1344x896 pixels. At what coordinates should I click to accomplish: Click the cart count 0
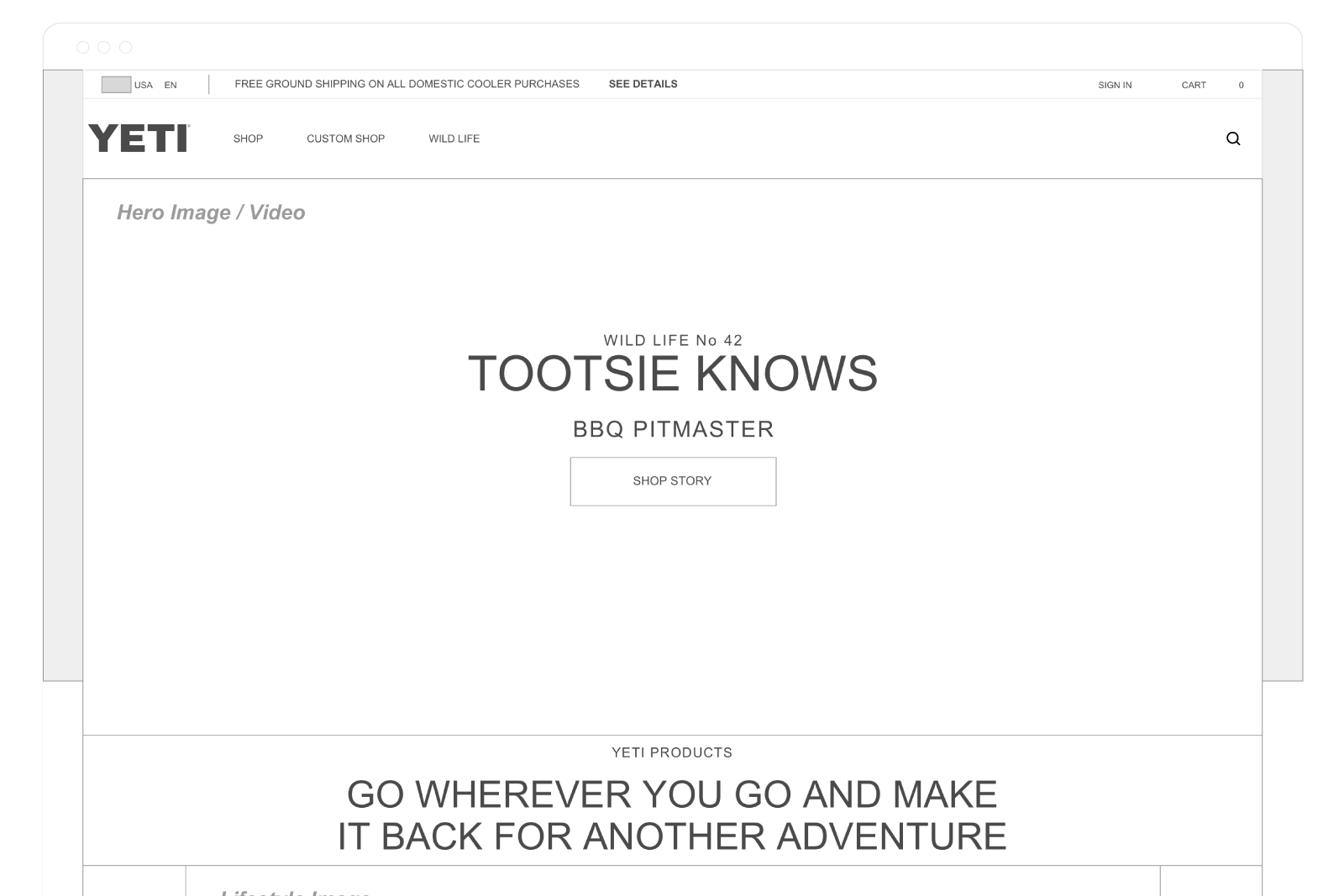pyautogui.click(x=1241, y=85)
